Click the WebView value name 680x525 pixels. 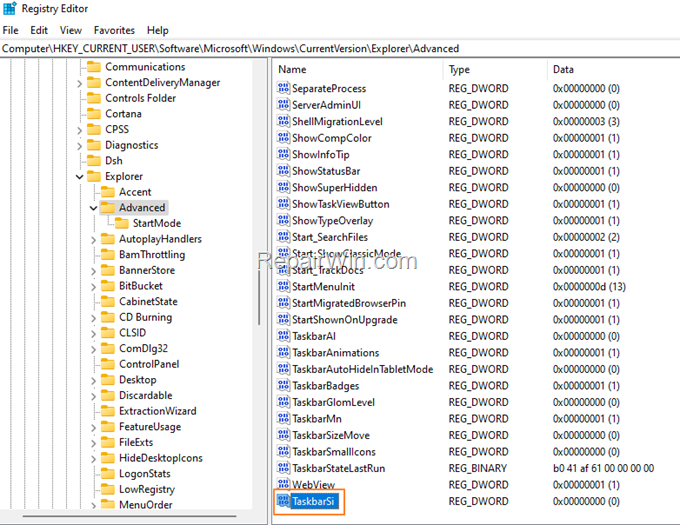click(313, 485)
